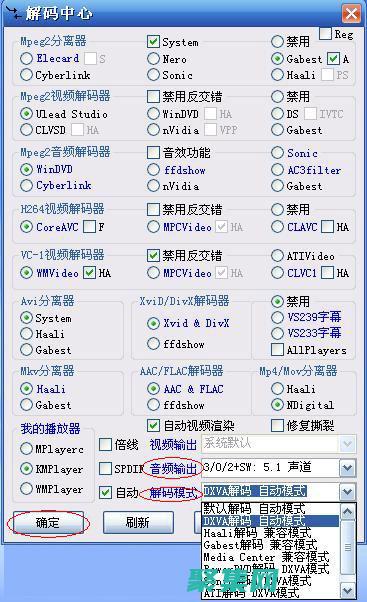Enable 音效功能 checkbox

(153, 152)
